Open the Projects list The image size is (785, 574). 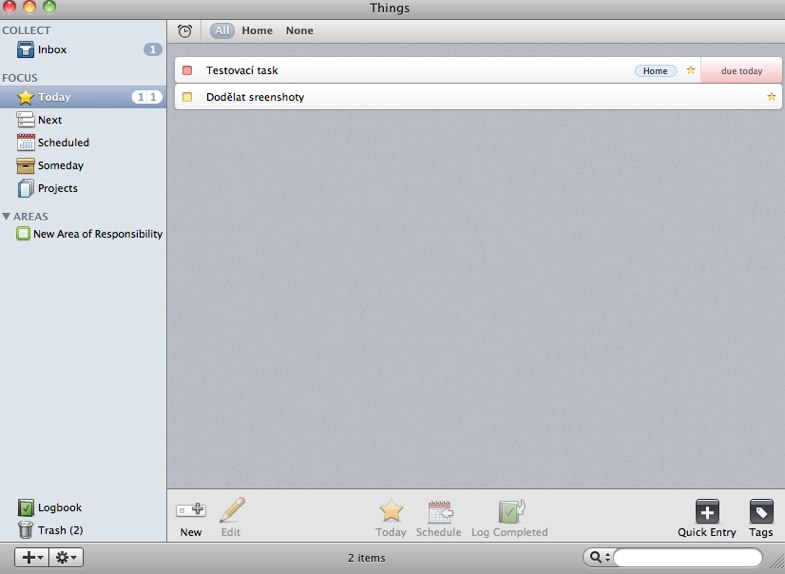(x=57, y=189)
